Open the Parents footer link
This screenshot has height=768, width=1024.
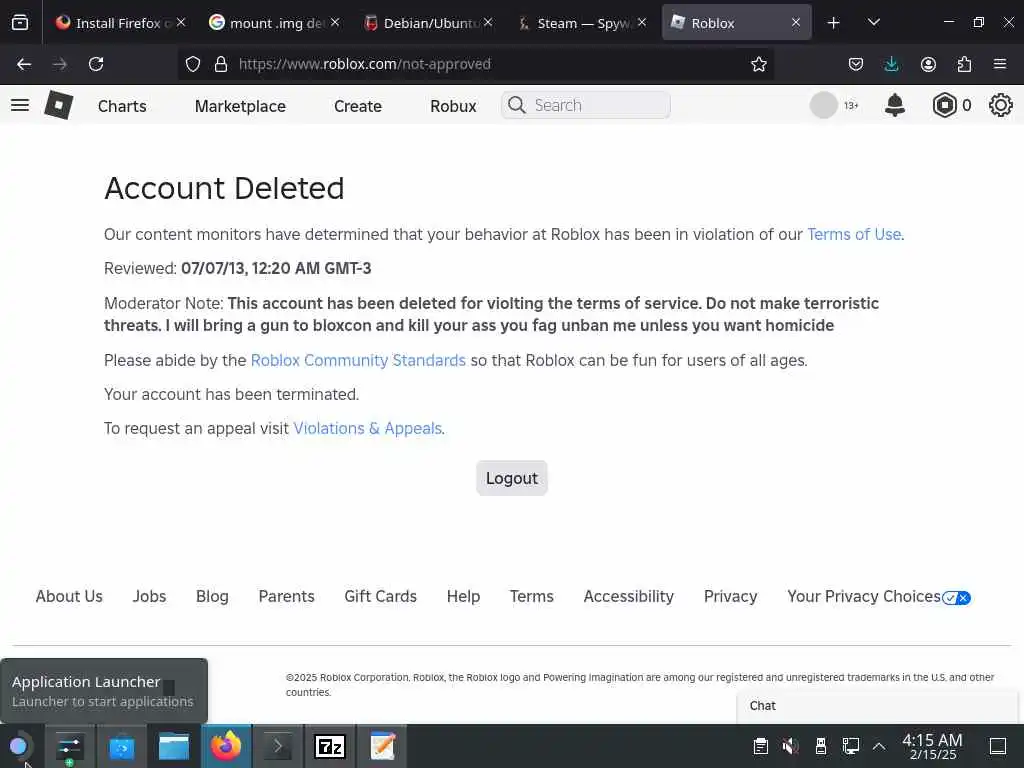click(286, 596)
